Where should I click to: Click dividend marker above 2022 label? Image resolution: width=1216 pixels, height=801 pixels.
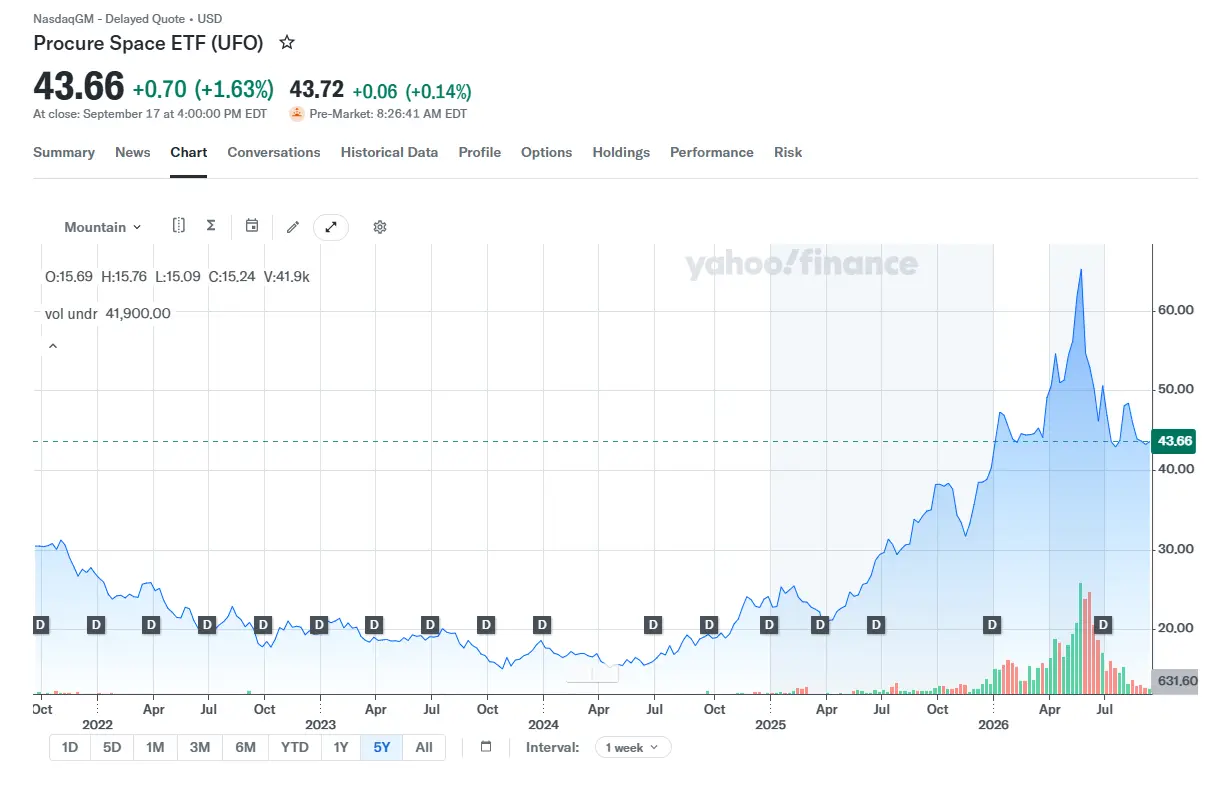(x=97, y=625)
